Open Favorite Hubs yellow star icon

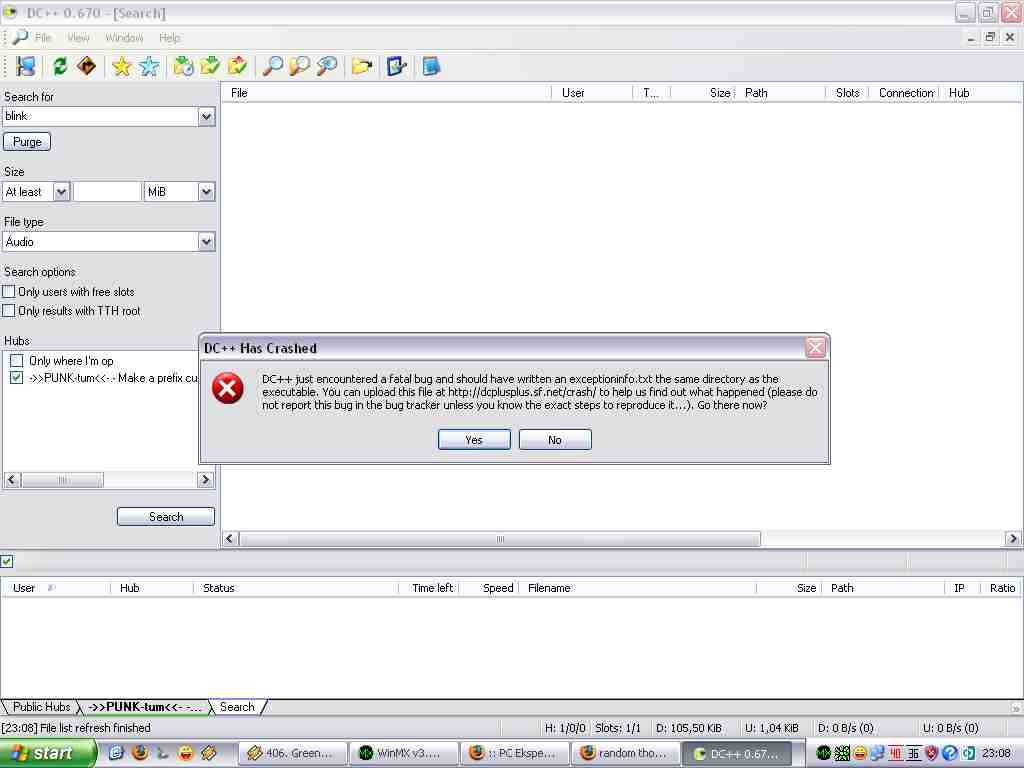pos(122,66)
